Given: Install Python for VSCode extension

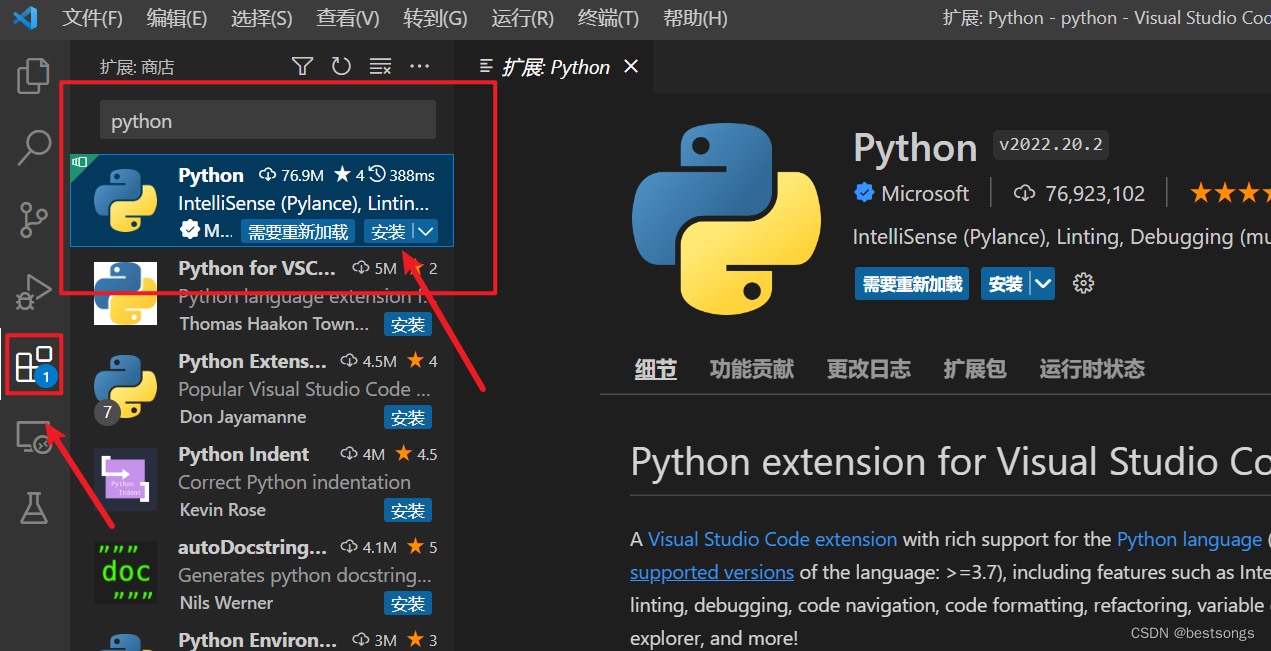Looking at the screenshot, I should click(x=408, y=325).
